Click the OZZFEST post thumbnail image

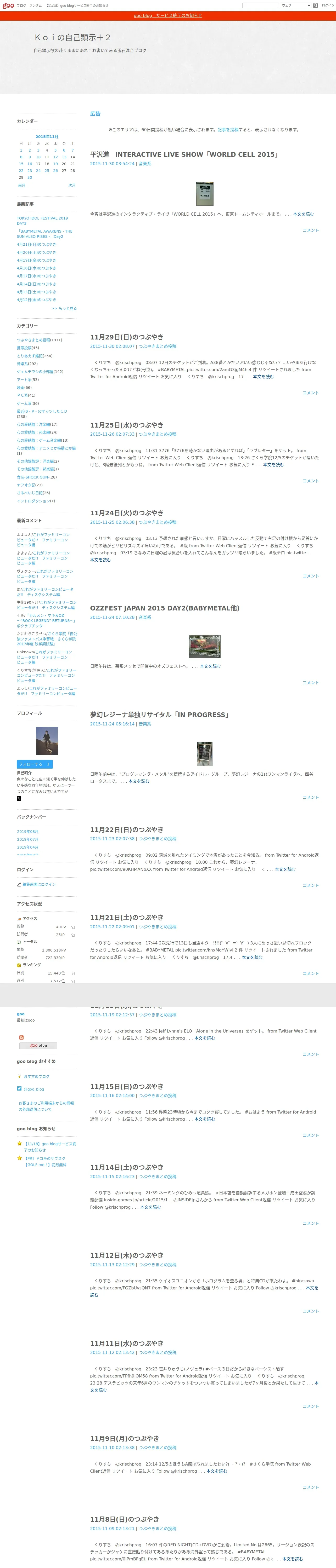[204, 647]
